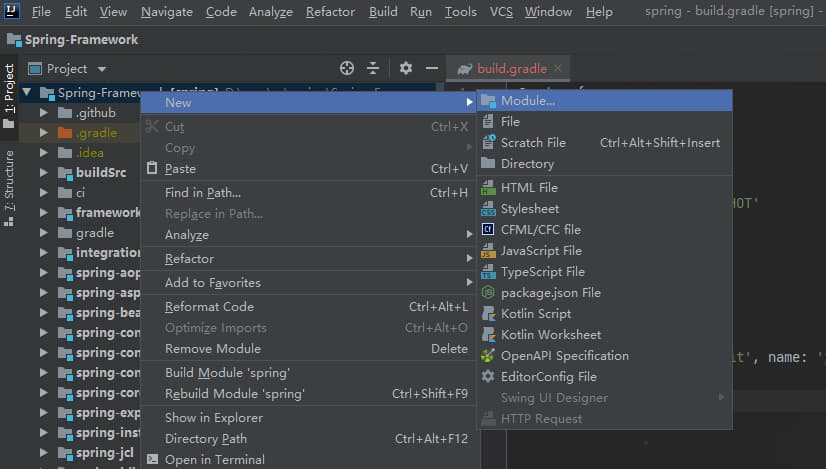
Task: Open the Analyze submenu in context menu
Action: pos(309,235)
